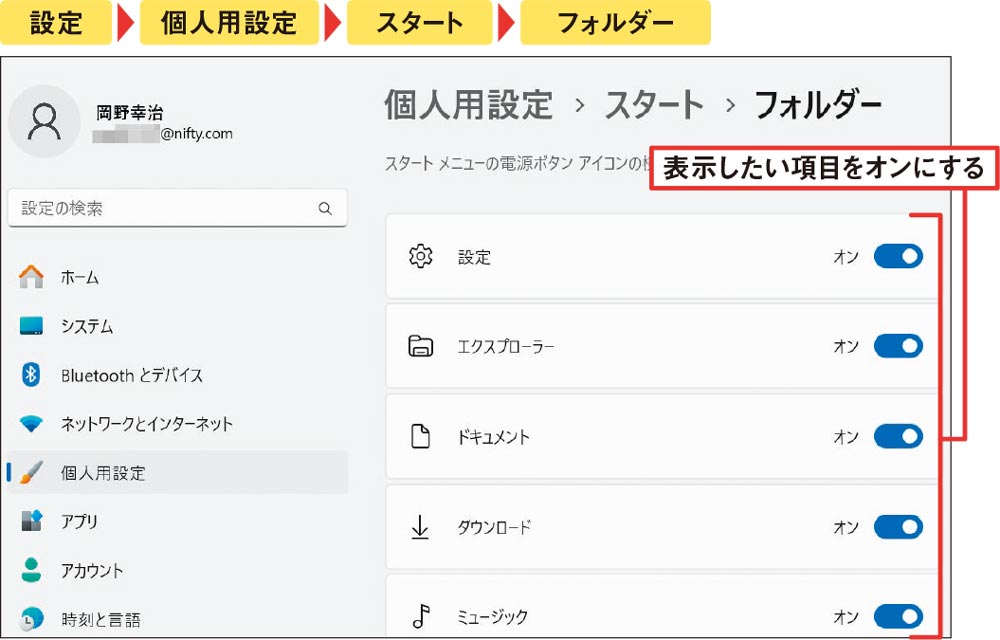The image size is (1000, 640).
Task: Open Bluetooth とデバイス category
Action: (x=178, y=375)
